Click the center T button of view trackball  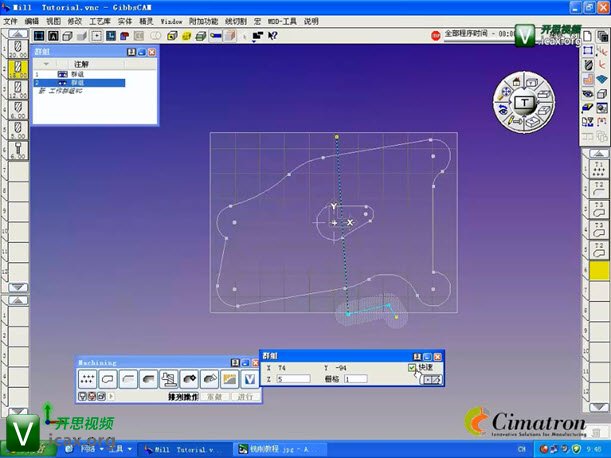click(526, 103)
